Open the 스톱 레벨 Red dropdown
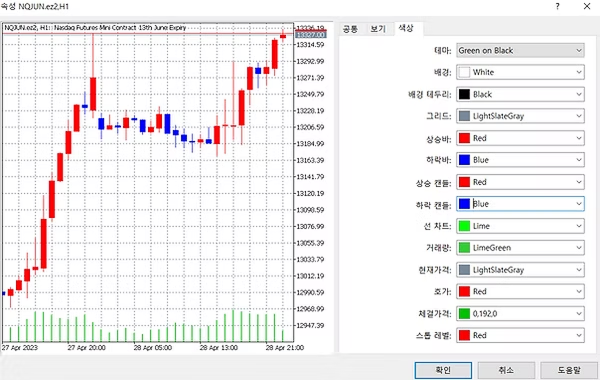Image resolution: width=600 pixels, height=380 pixels. pos(520,336)
